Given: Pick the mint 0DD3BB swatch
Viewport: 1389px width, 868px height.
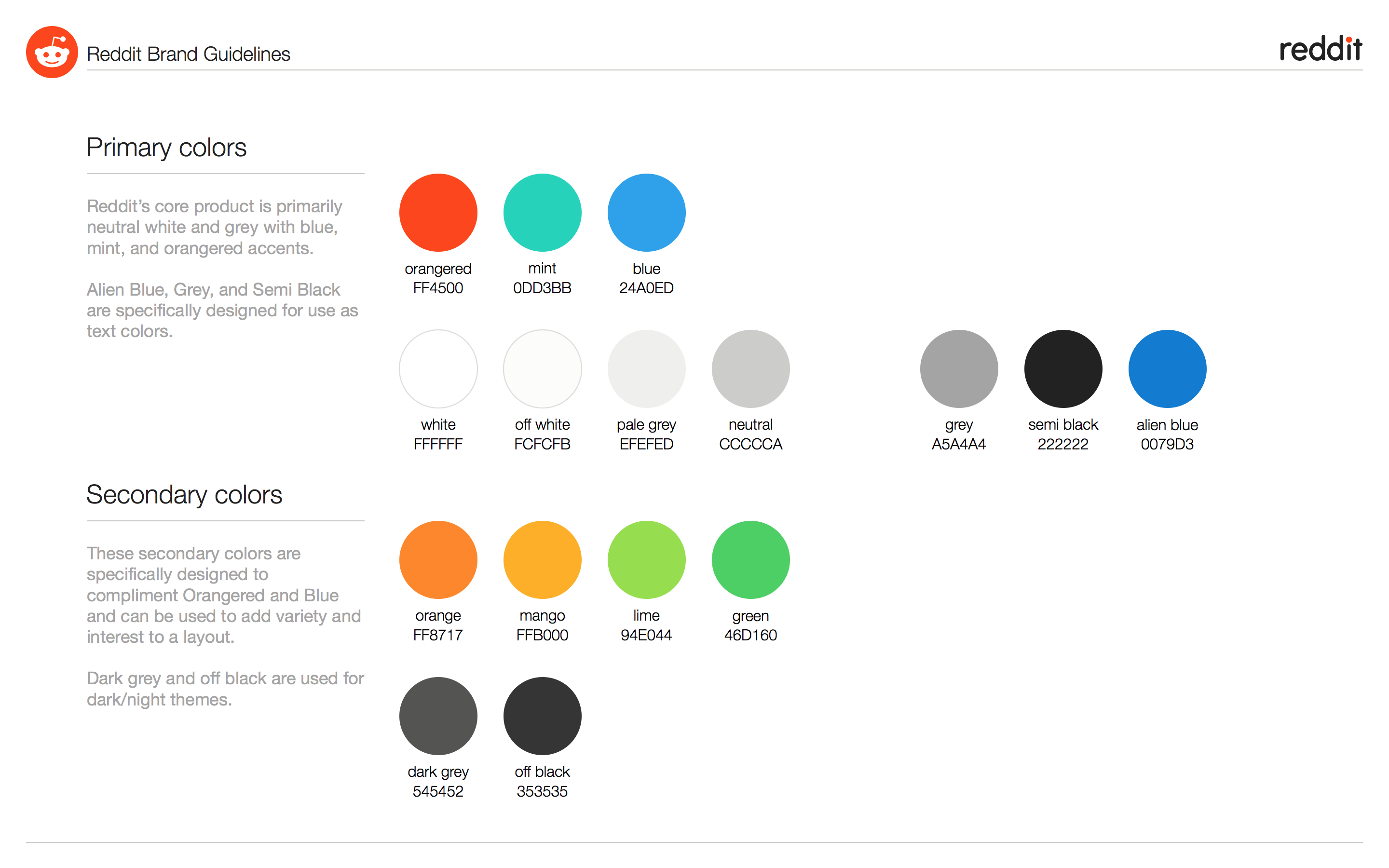Looking at the screenshot, I should (x=542, y=212).
